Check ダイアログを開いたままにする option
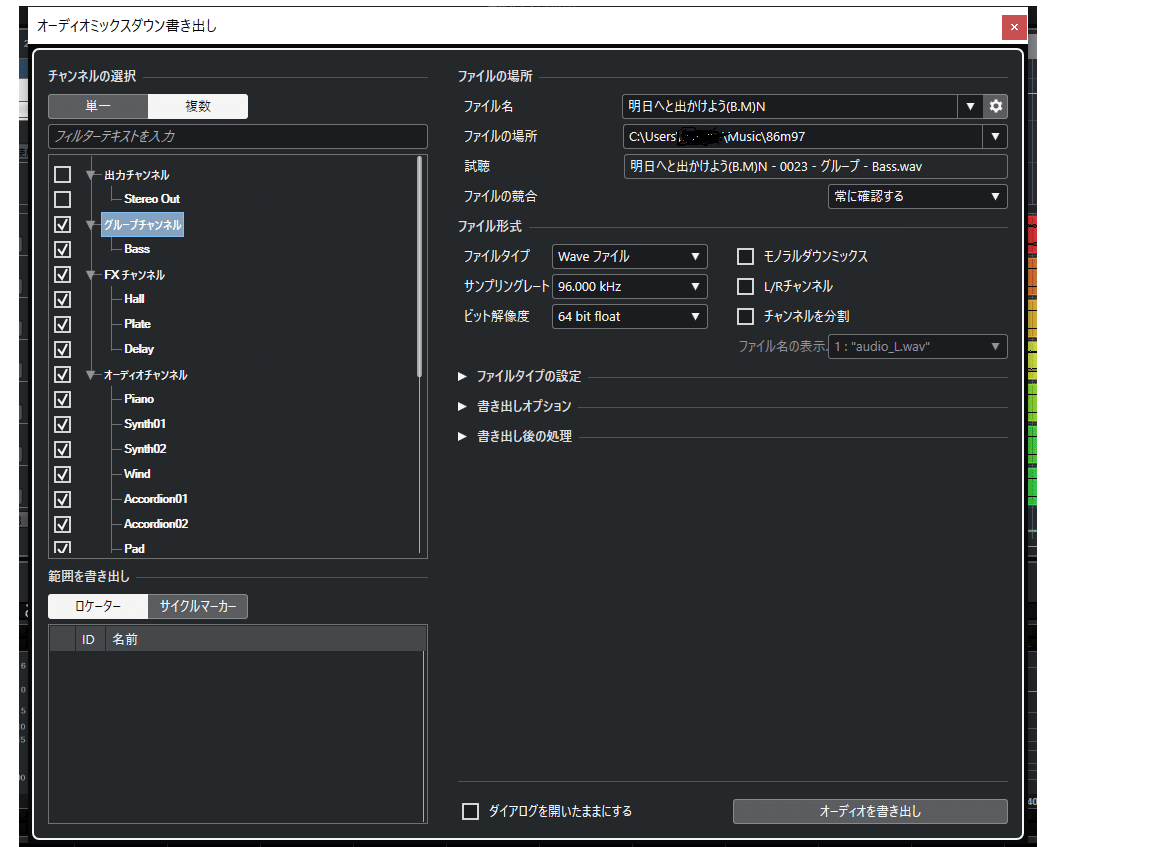Image resolution: width=1152 pixels, height=847 pixels. pos(470,811)
